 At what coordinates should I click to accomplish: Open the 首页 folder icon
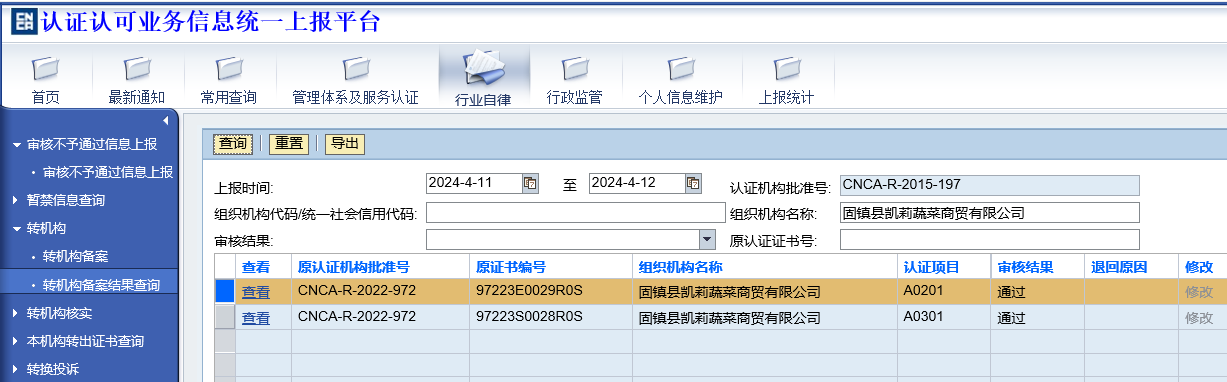point(45,69)
